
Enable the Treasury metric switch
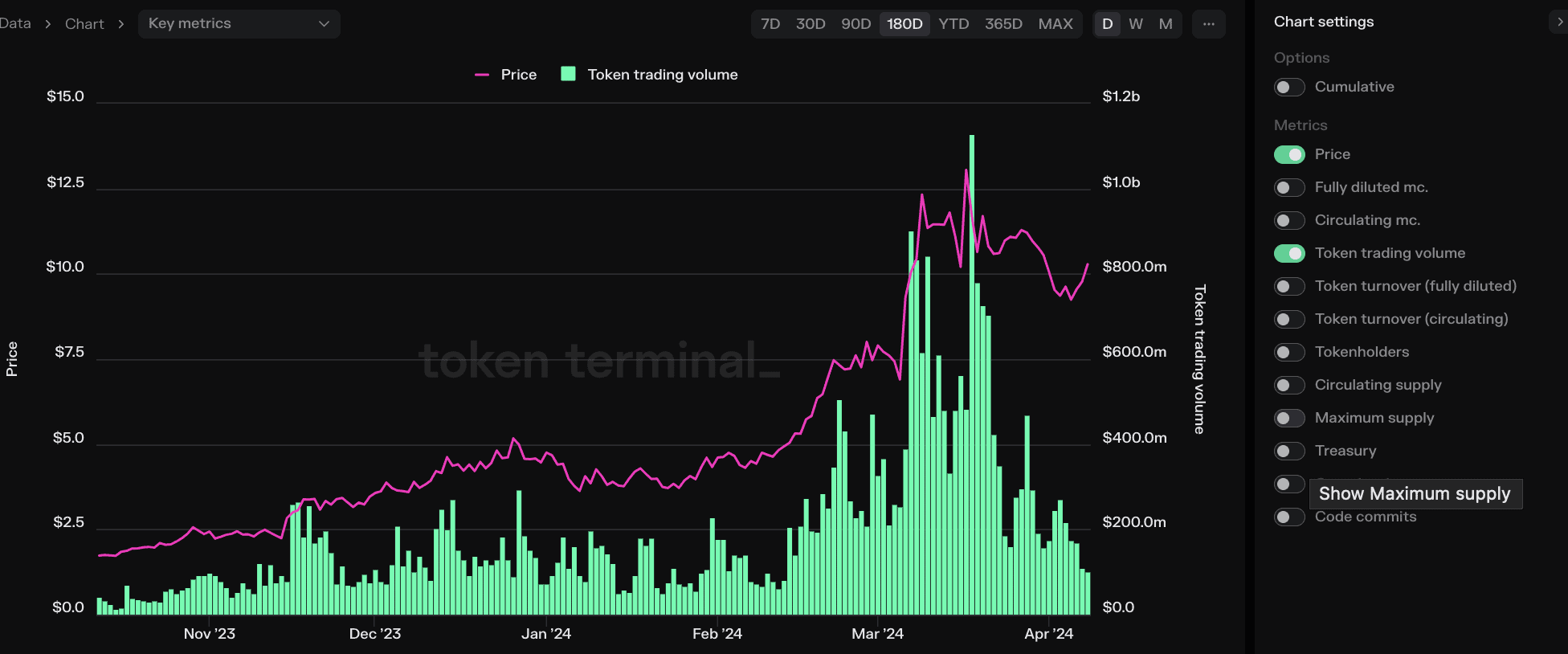point(1289,451)
